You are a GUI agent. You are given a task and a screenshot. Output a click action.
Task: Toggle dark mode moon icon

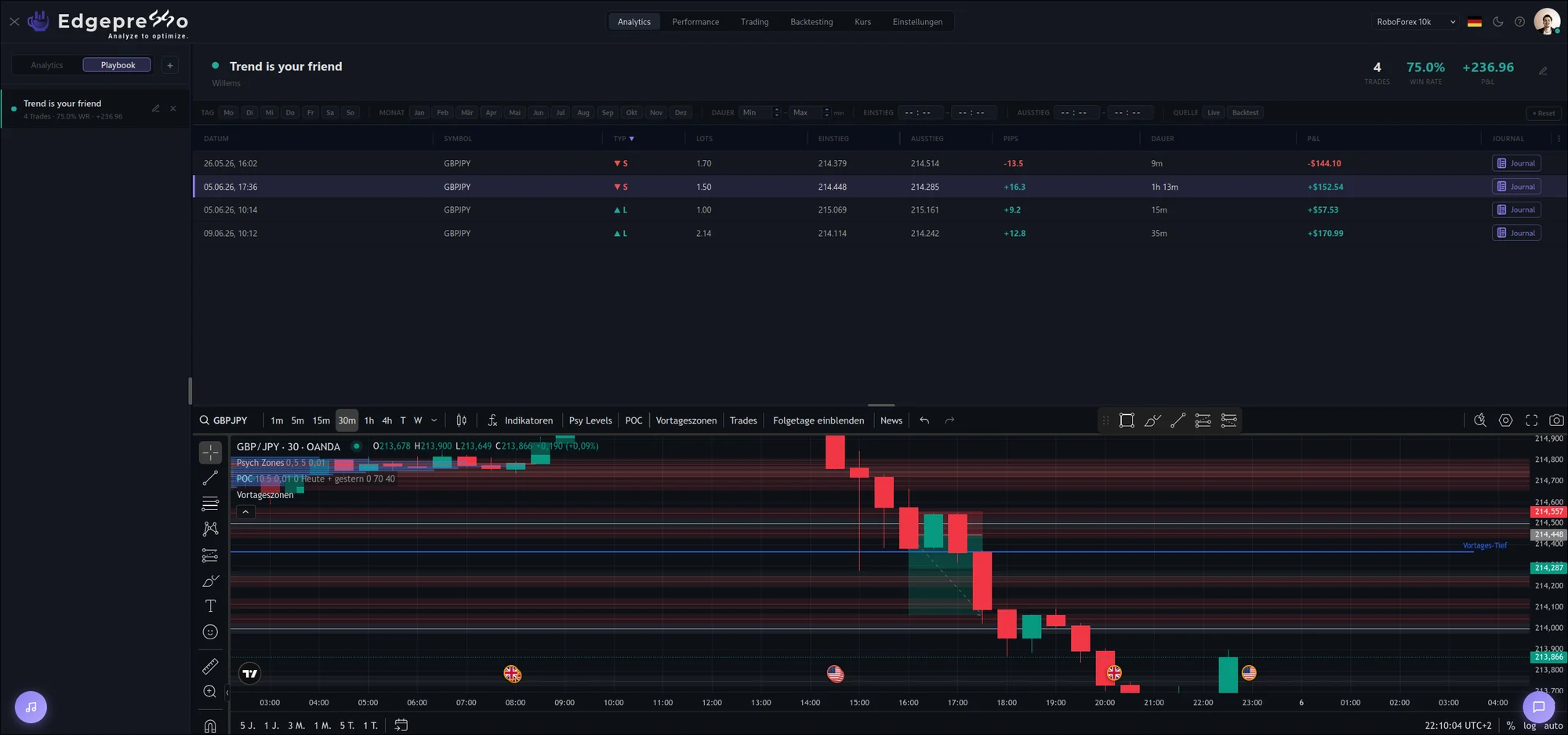coord(1497,22)
